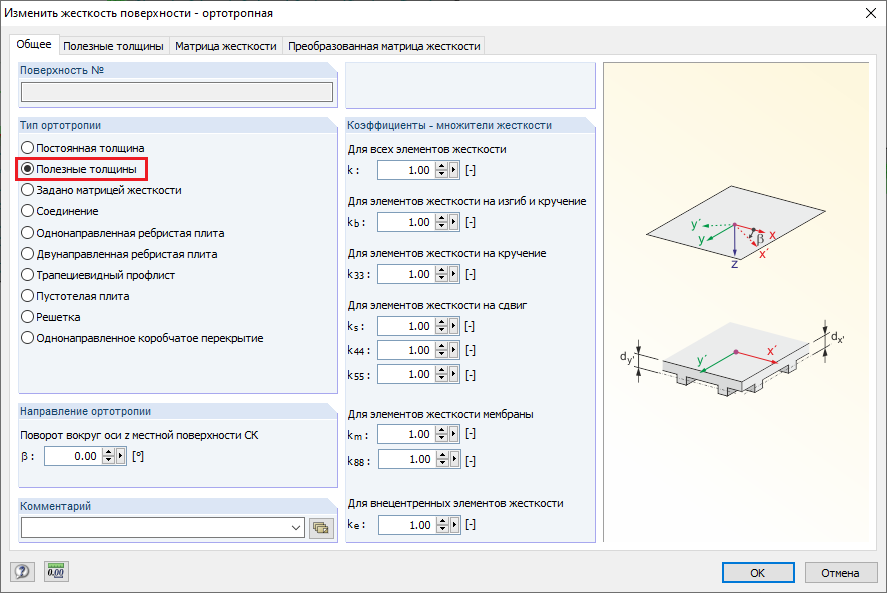
Task: Open the arrow menu beside k44 field
Action: 454,350
